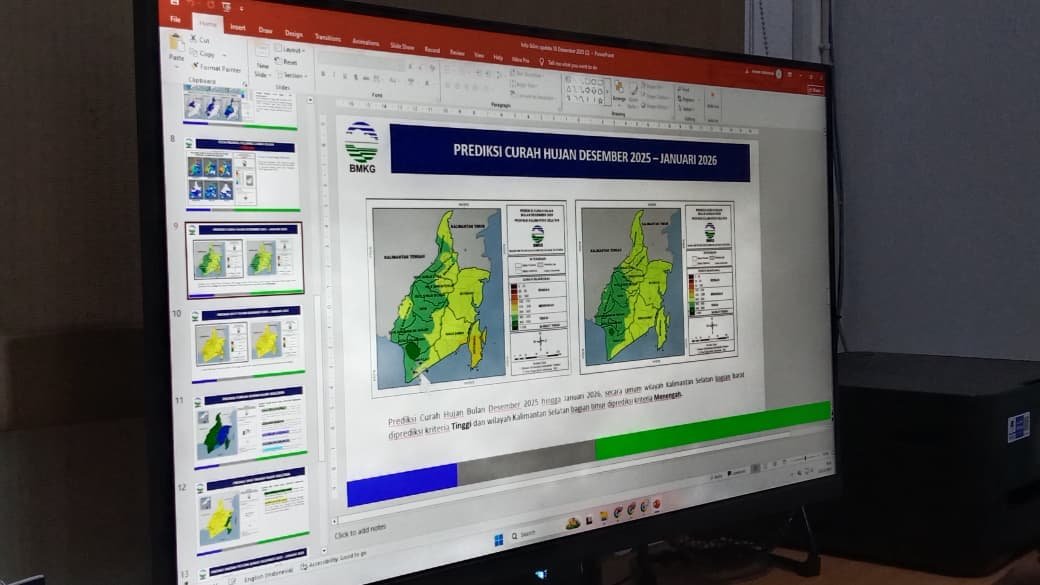
Task: Switch to the Draw ribbon tab
Action: pyautogui.click(x=265, y=31)
